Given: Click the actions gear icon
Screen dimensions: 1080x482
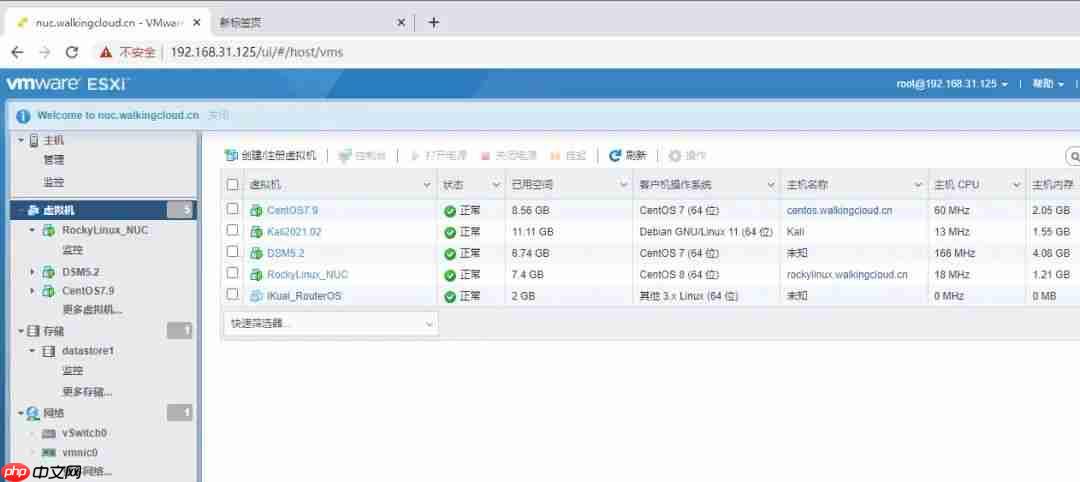Looking at the screenshot, I should tap(675, 156).
